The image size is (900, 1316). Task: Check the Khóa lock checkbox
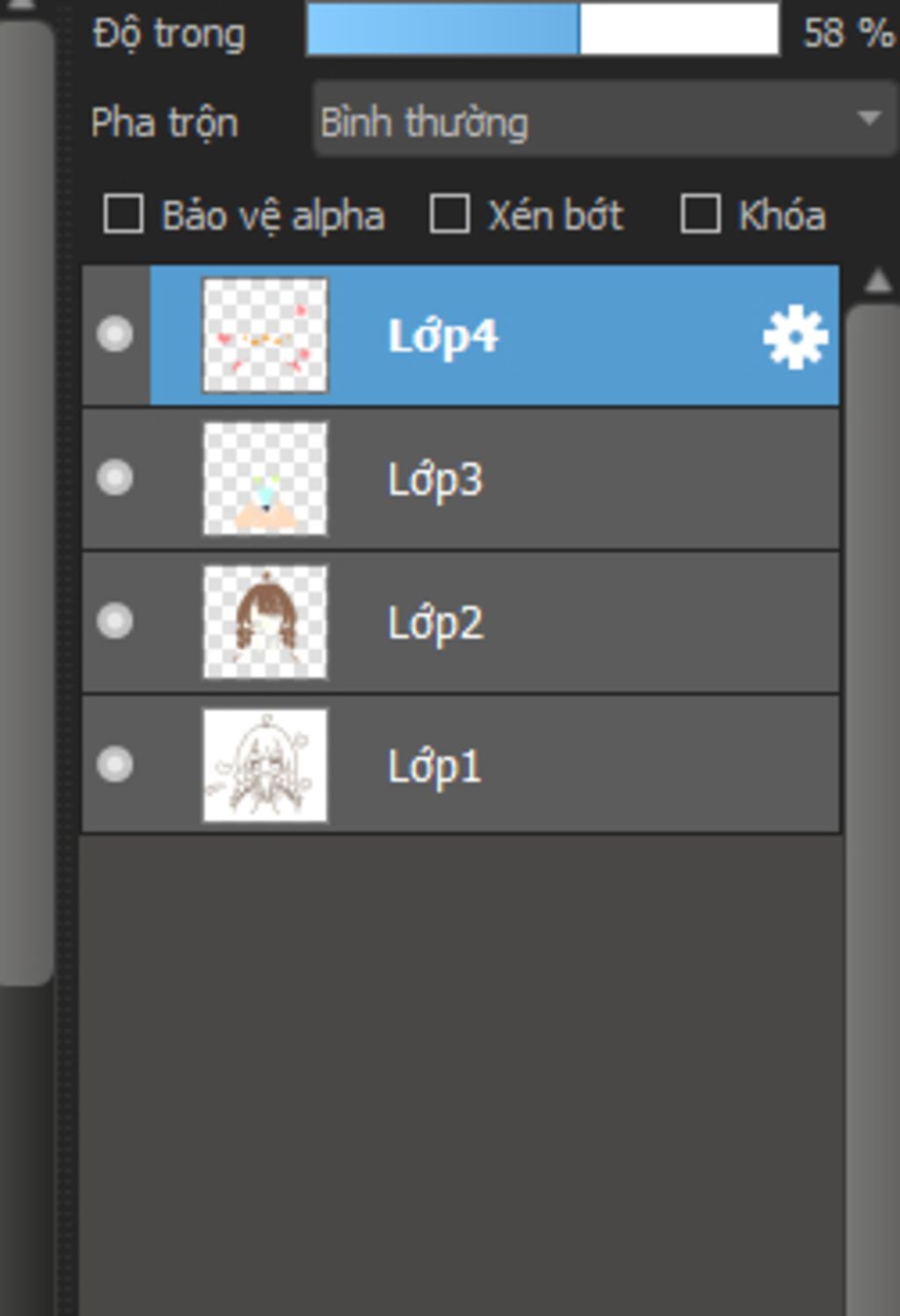tap(700, 214)
